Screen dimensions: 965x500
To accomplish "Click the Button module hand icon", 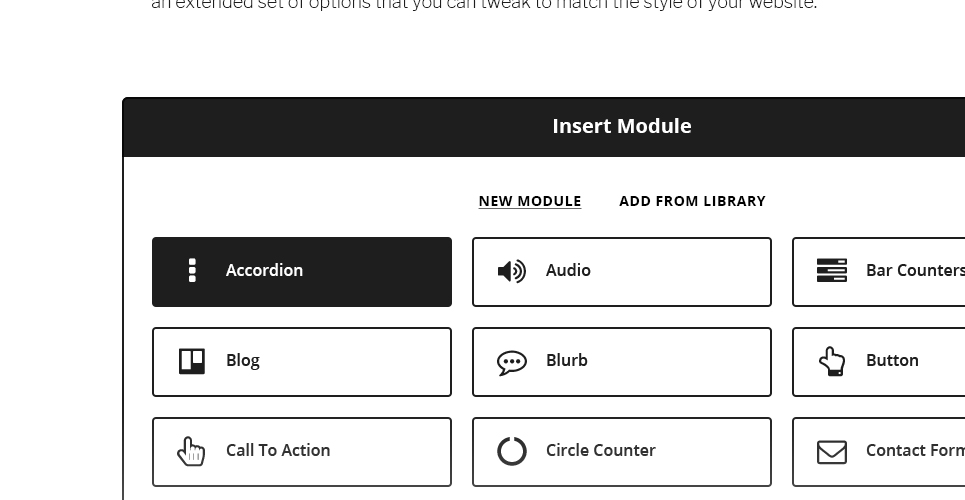I will click(x=831, y=361).
